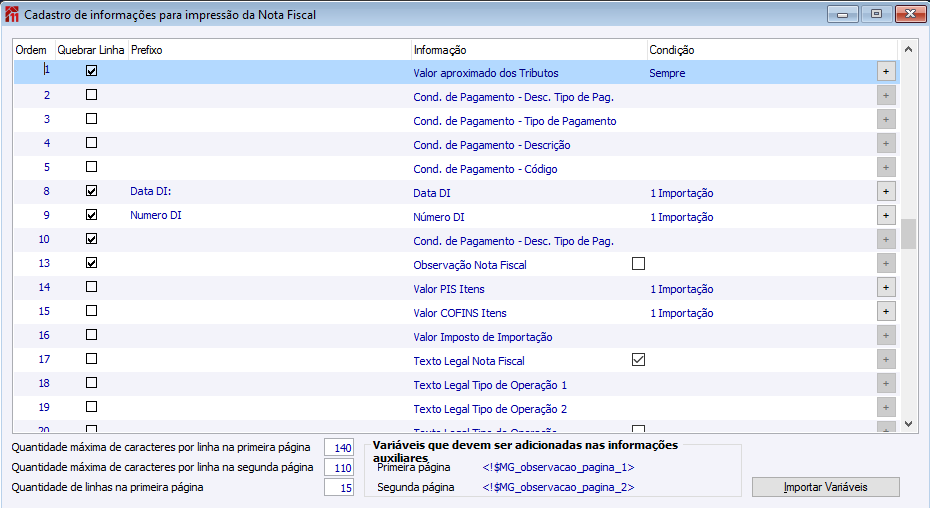Click the plus button for Valor COFINS Itens
The image size is (930, 508).
885,311
